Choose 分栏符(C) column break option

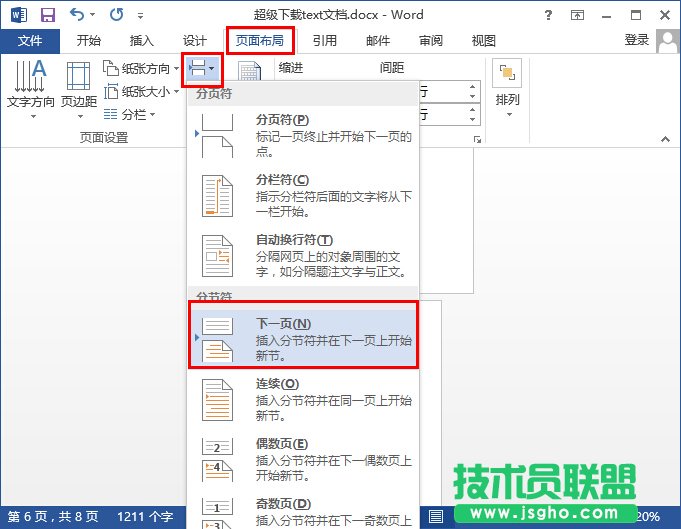[303, 196]
